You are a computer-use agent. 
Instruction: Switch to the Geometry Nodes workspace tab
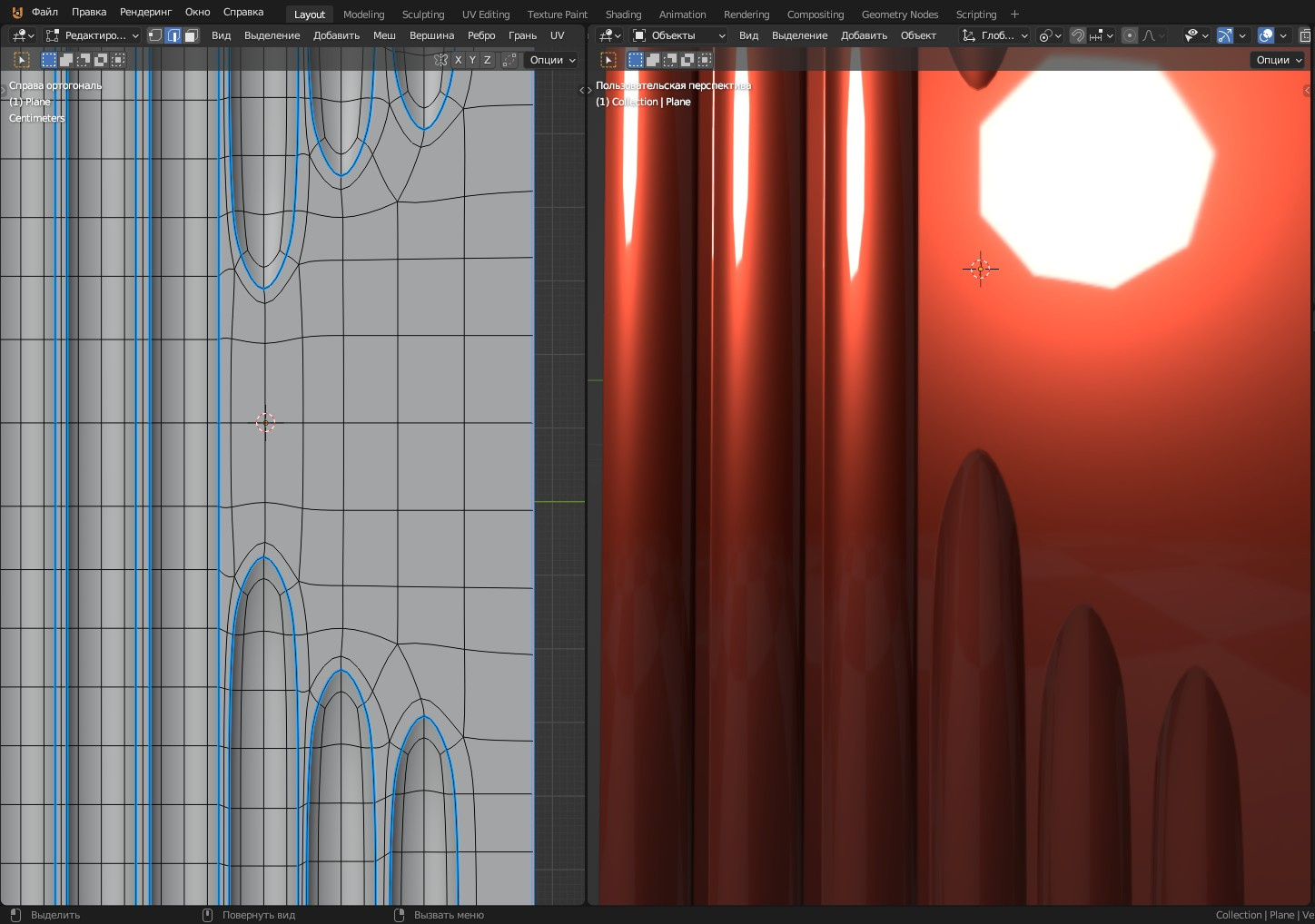pyautogui.click(x=900, y=15)
